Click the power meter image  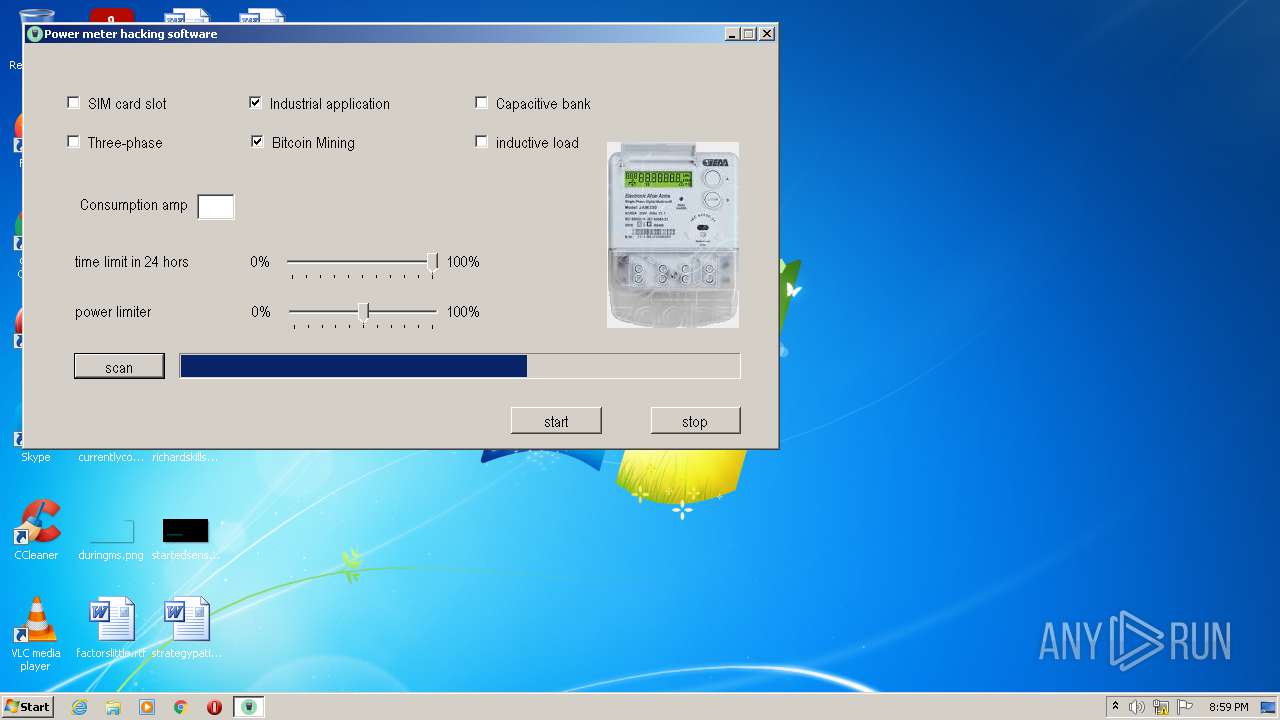pyautogui.click(x=673, y=235)
